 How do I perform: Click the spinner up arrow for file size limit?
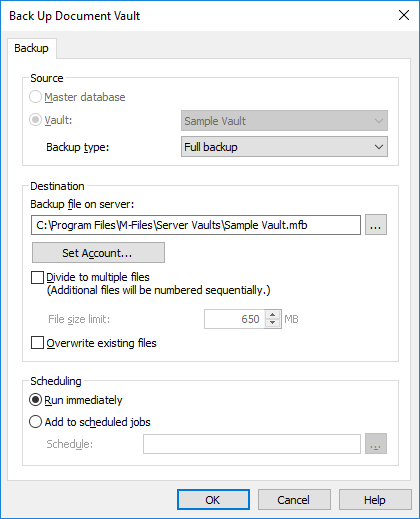tap(273, 315)
